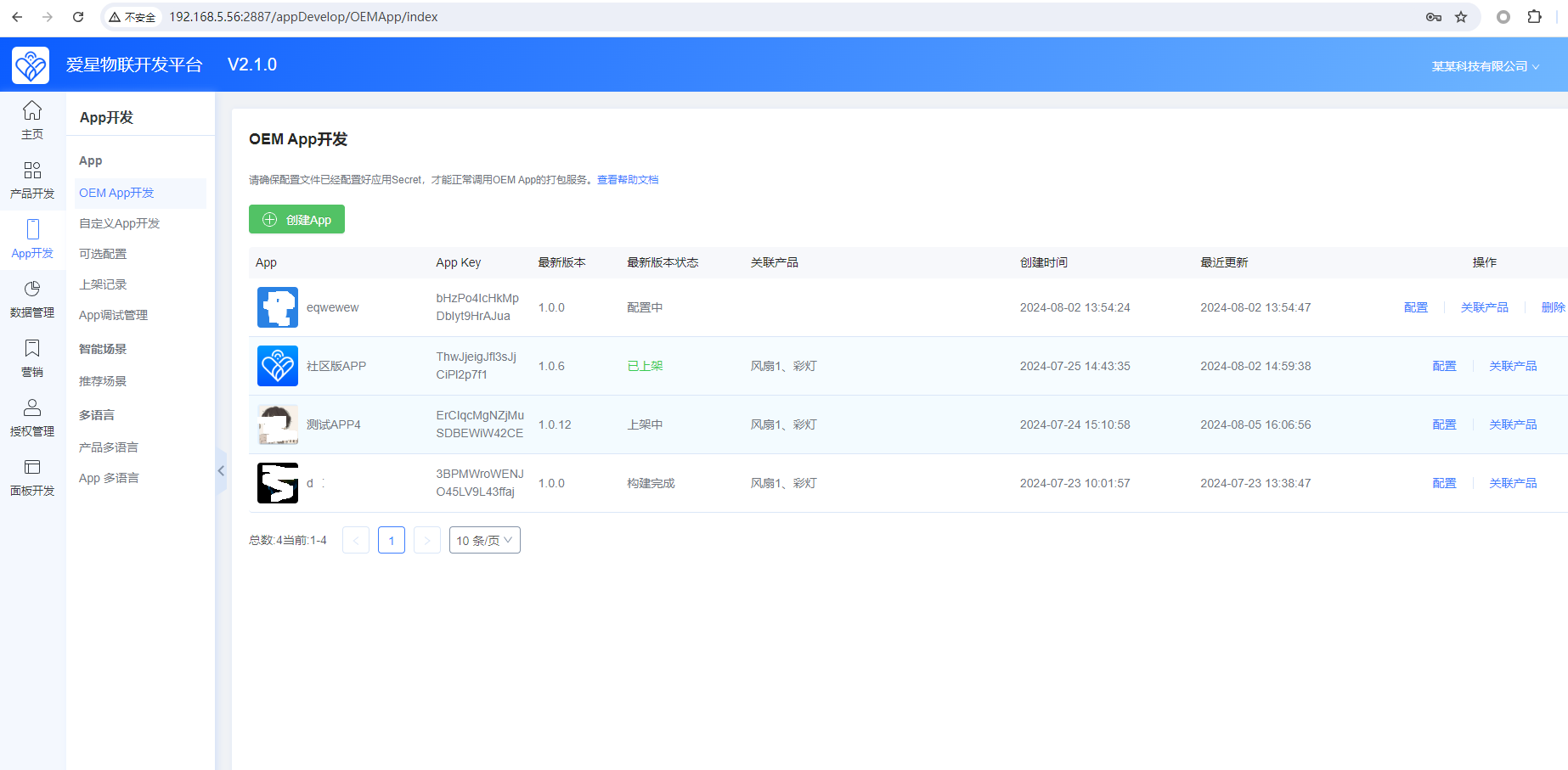Click the 构建完成 status text

(x=651, y=483)
